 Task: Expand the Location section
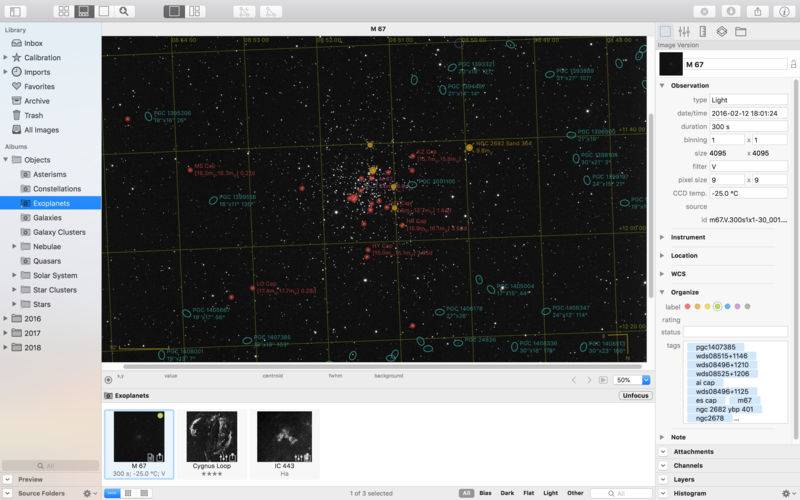pos(662,256)
